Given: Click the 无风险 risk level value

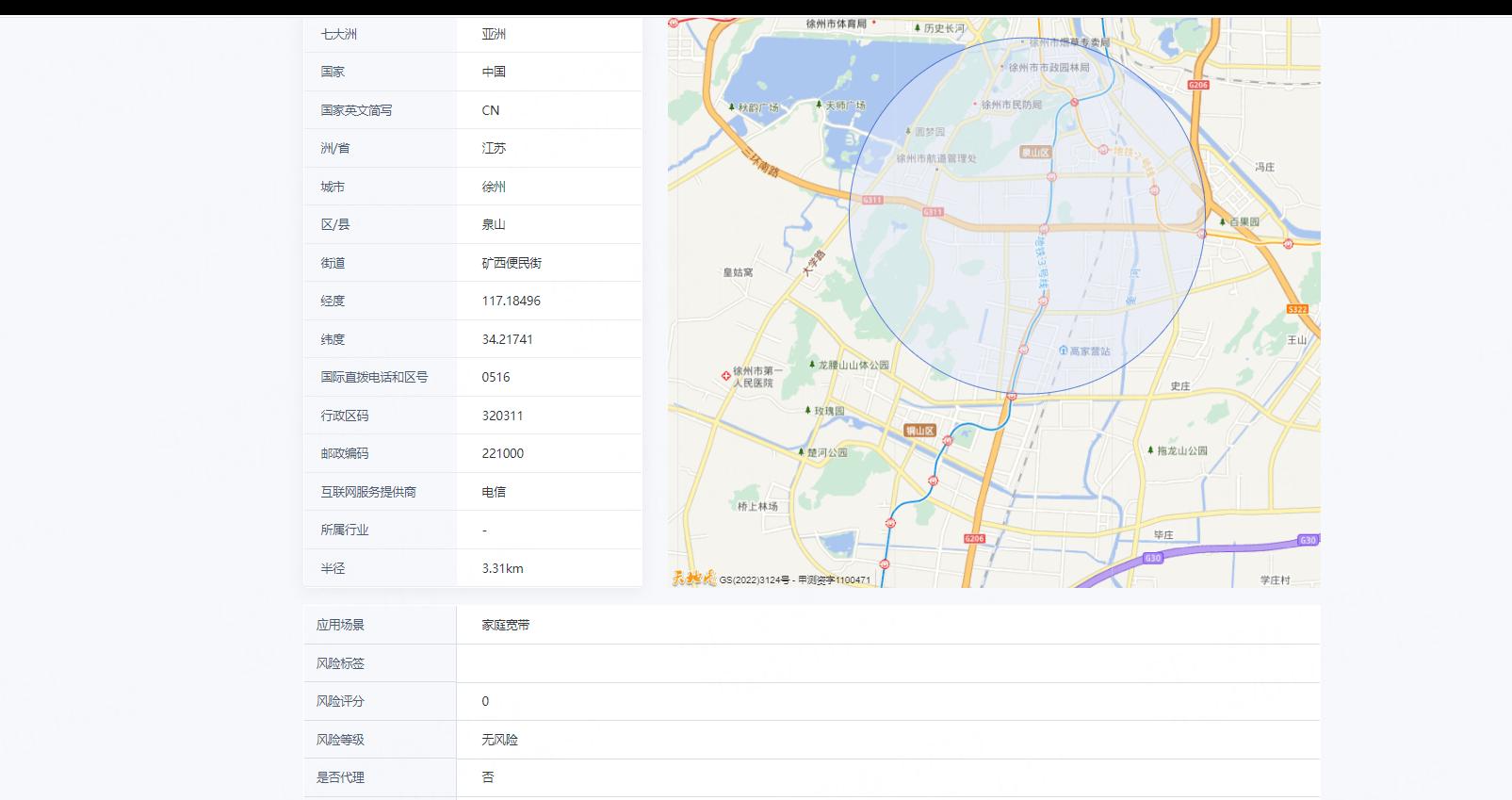Looking at the screenshot, I should tap(500, 740).
